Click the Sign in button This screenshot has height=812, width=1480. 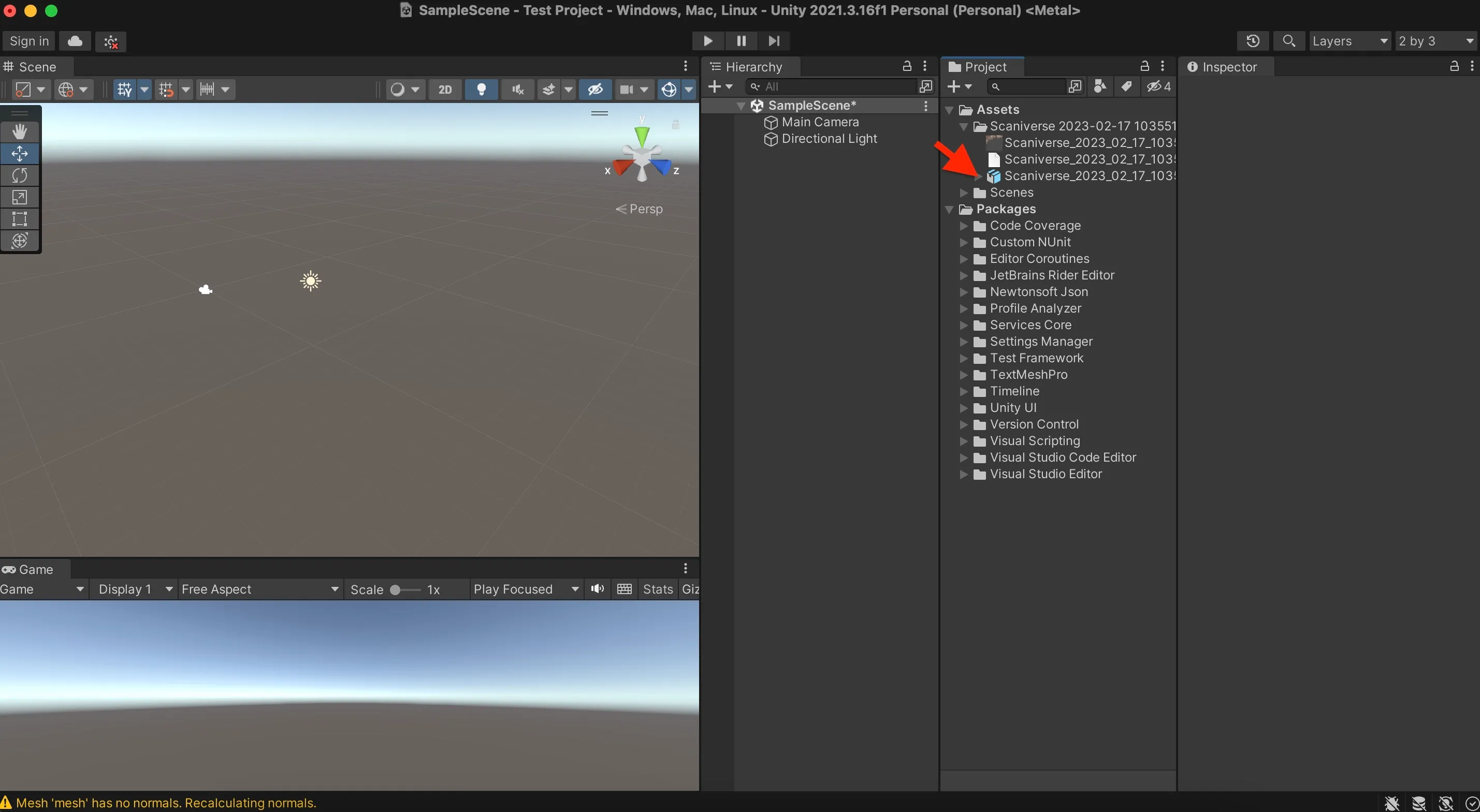tap(30, 41)
